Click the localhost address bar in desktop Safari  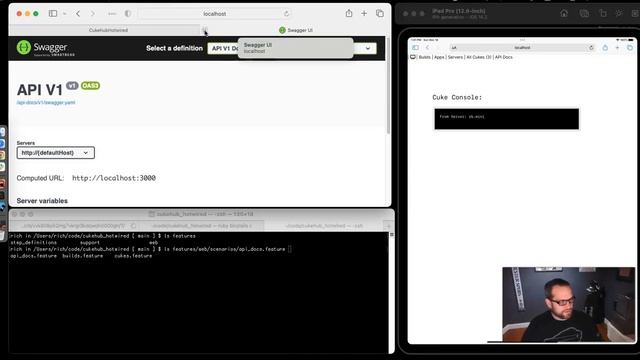(x=215, y=13)
